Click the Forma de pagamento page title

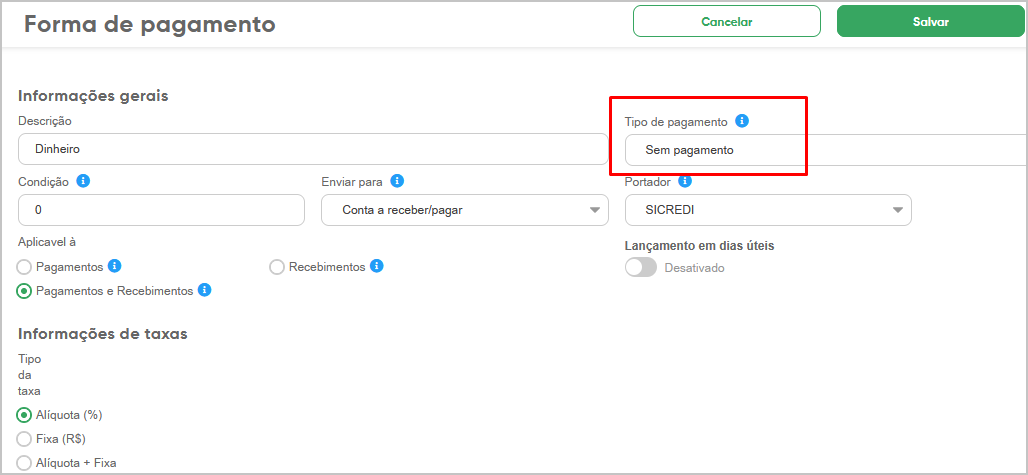click(149, 24)
